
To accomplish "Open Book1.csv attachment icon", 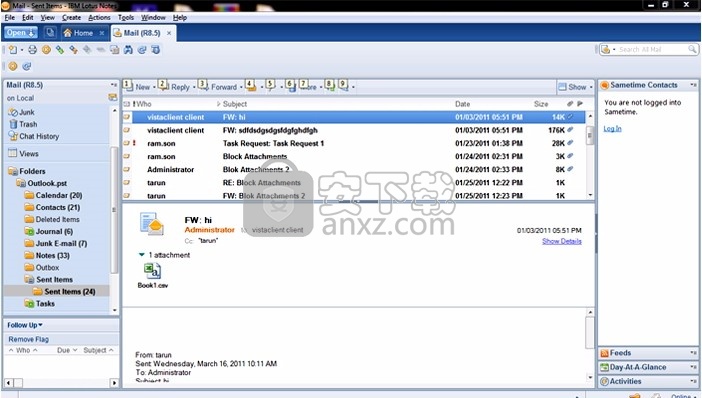I will [x=152, y=271].
